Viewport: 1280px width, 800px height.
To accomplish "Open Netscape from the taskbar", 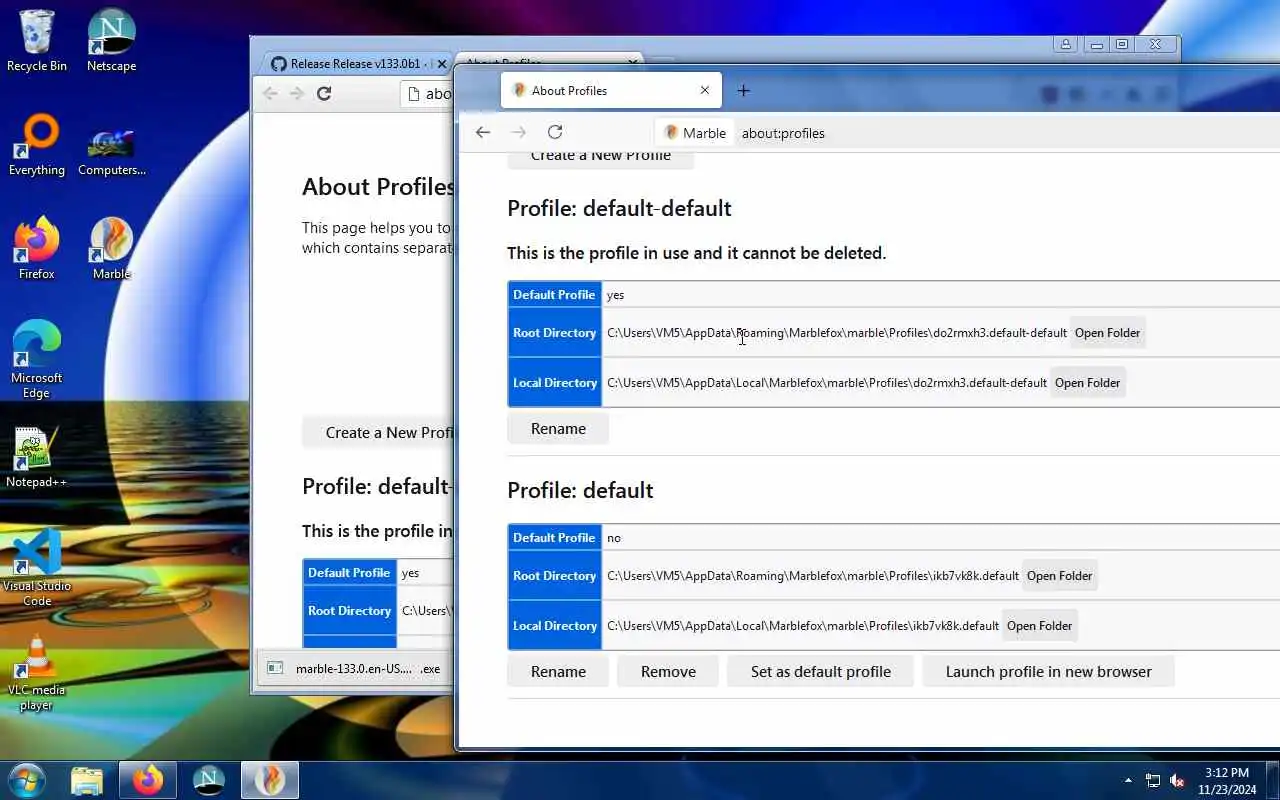I will [x=209, y=780].
